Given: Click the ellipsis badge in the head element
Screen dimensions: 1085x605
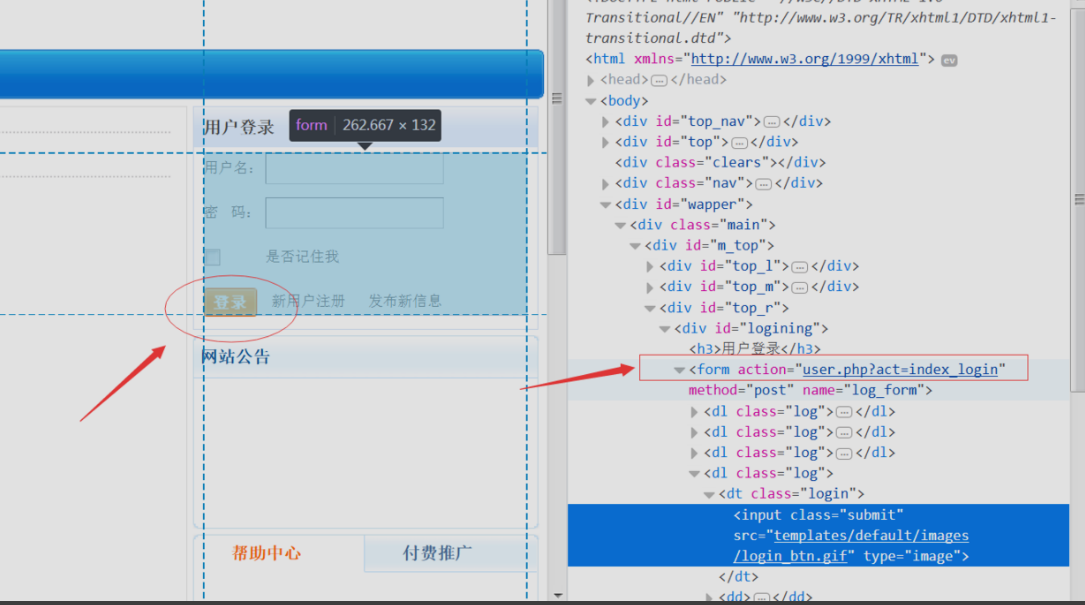Looking at the screenshot, I should pyautogui.click(x=659, y=80).
